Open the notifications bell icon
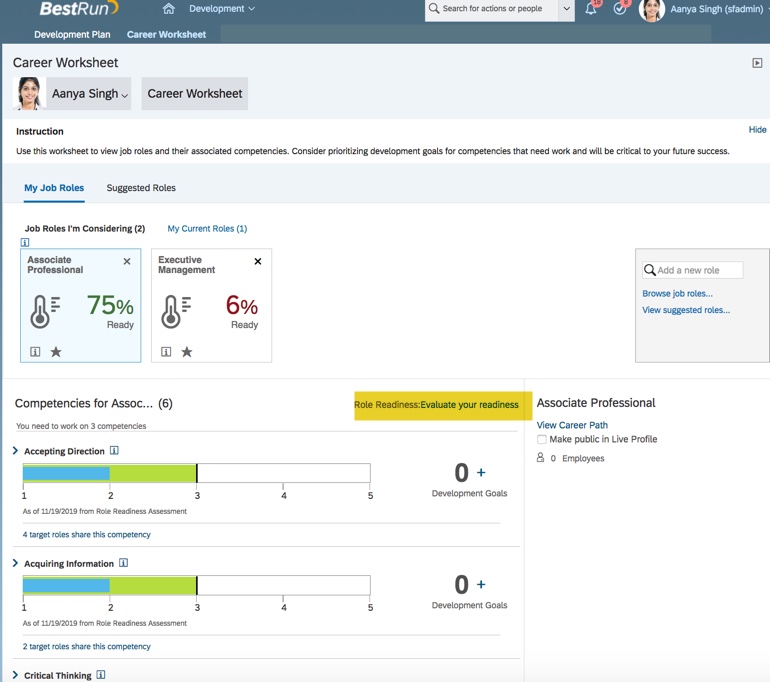Viewport: 770px width, 682px height. (591, 9)
